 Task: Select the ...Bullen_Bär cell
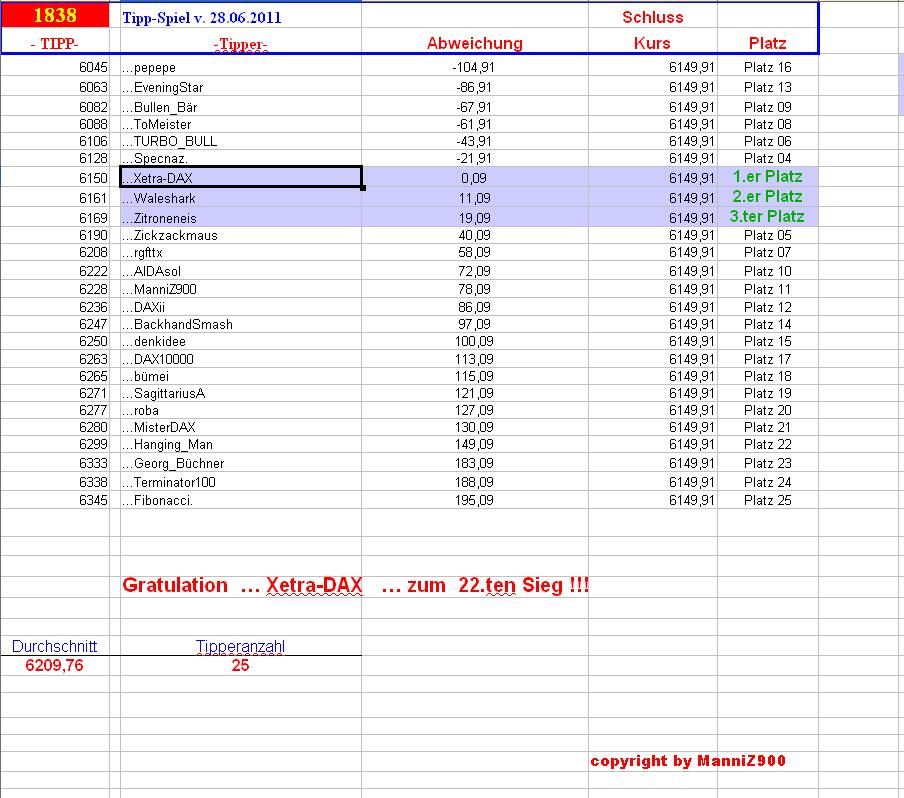click(240, 107)
